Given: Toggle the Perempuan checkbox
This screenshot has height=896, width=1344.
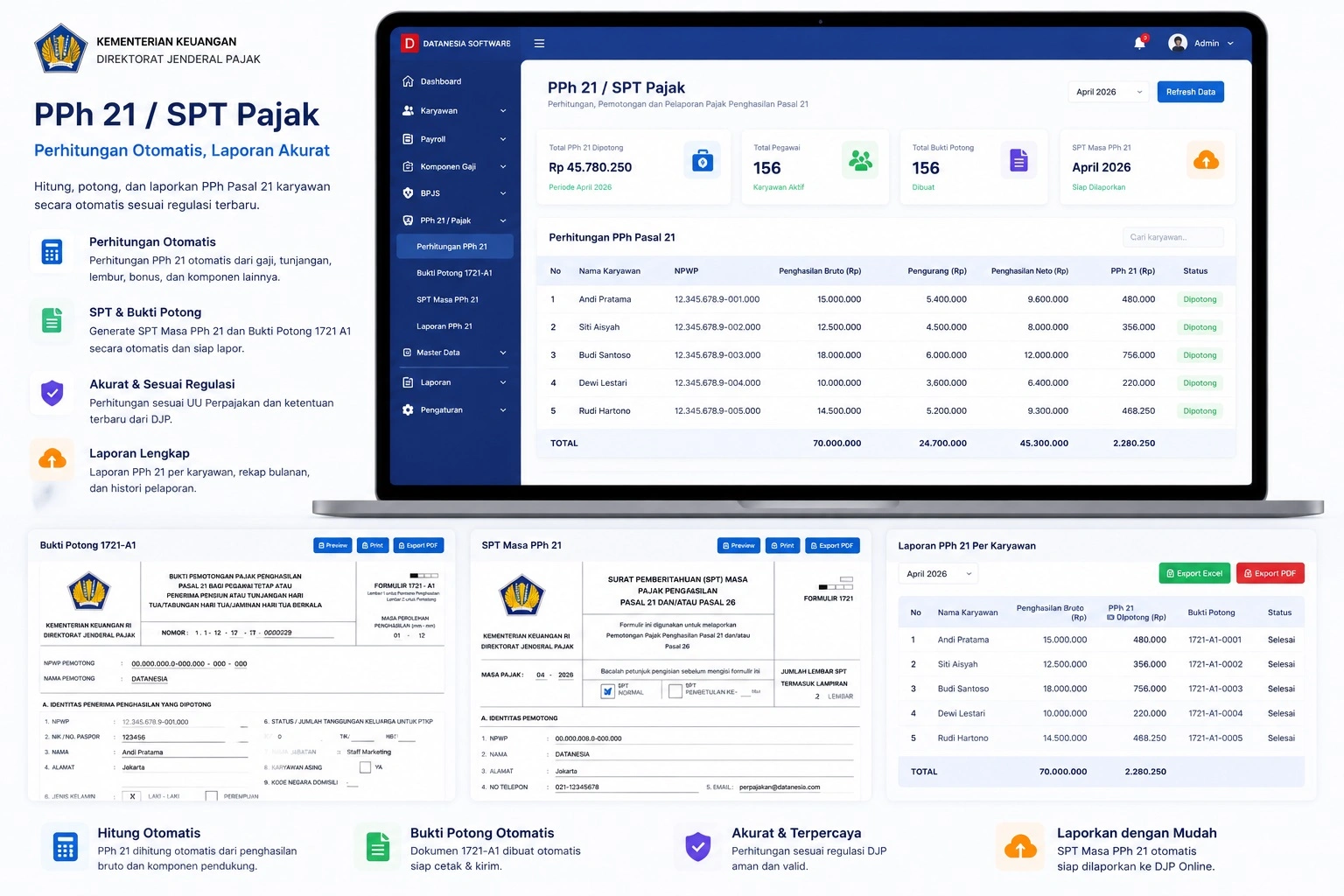Looking at the screenshot, I should pos(211,796).
